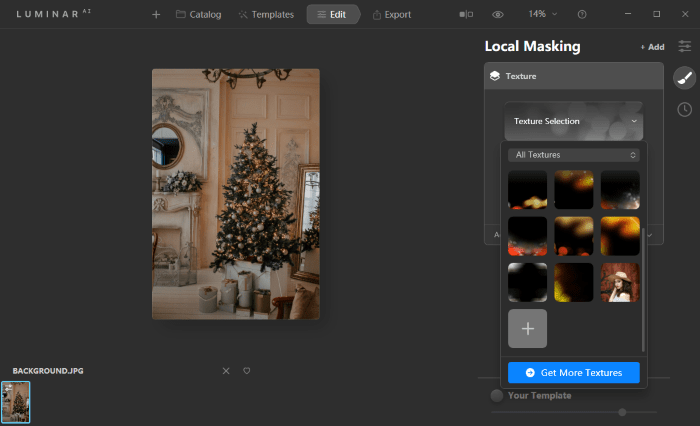Select the top-right dark sparkle texture
Screen dimensions: 700x426
[x=620, y=190]
